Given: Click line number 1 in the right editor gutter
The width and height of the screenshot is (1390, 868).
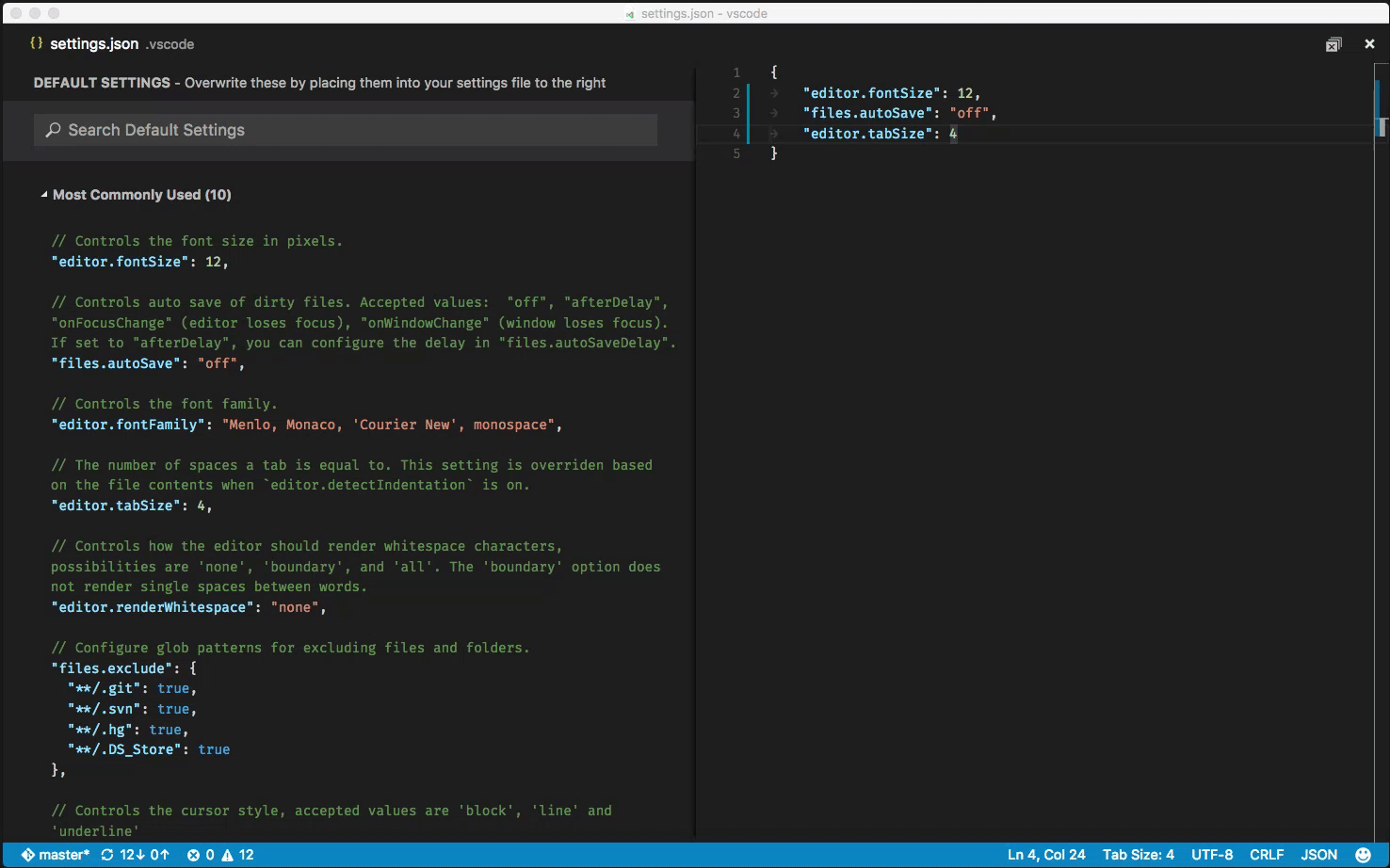Looking at the screenshot, I should 736,72.
